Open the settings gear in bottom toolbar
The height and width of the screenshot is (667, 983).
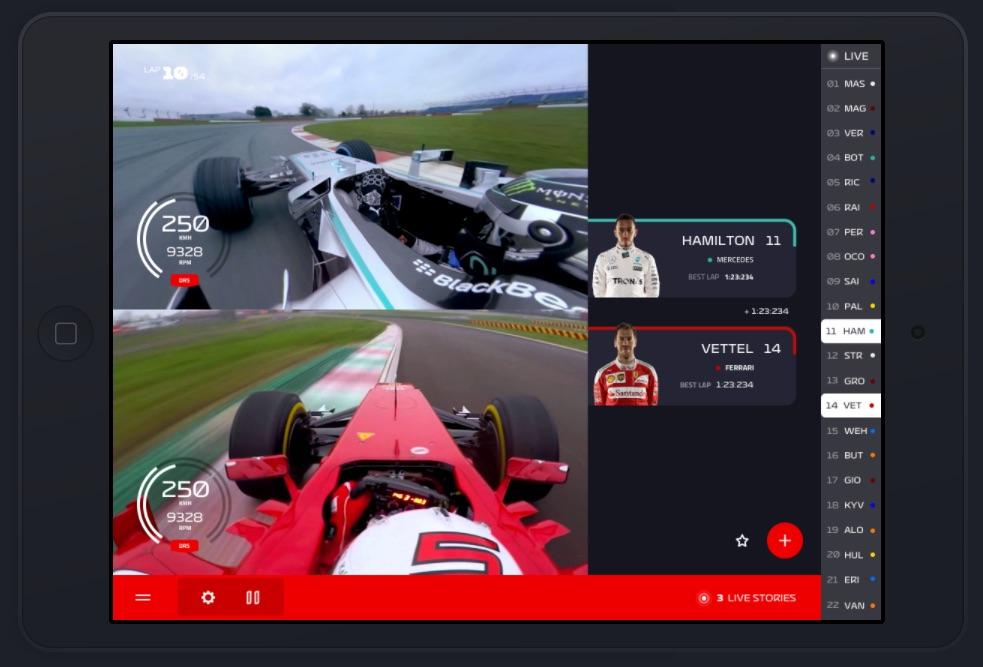point(208,596)
